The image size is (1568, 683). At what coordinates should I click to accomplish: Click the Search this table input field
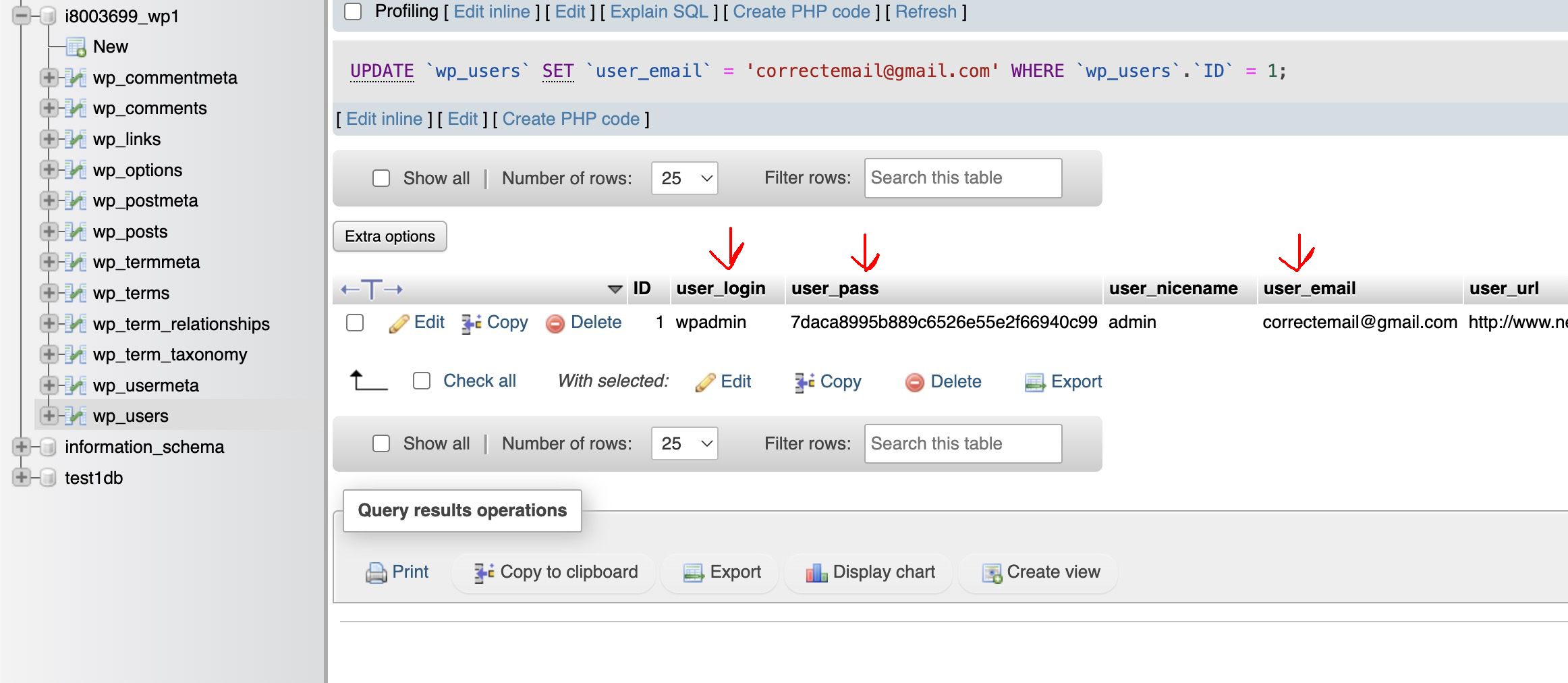(963, 177)
